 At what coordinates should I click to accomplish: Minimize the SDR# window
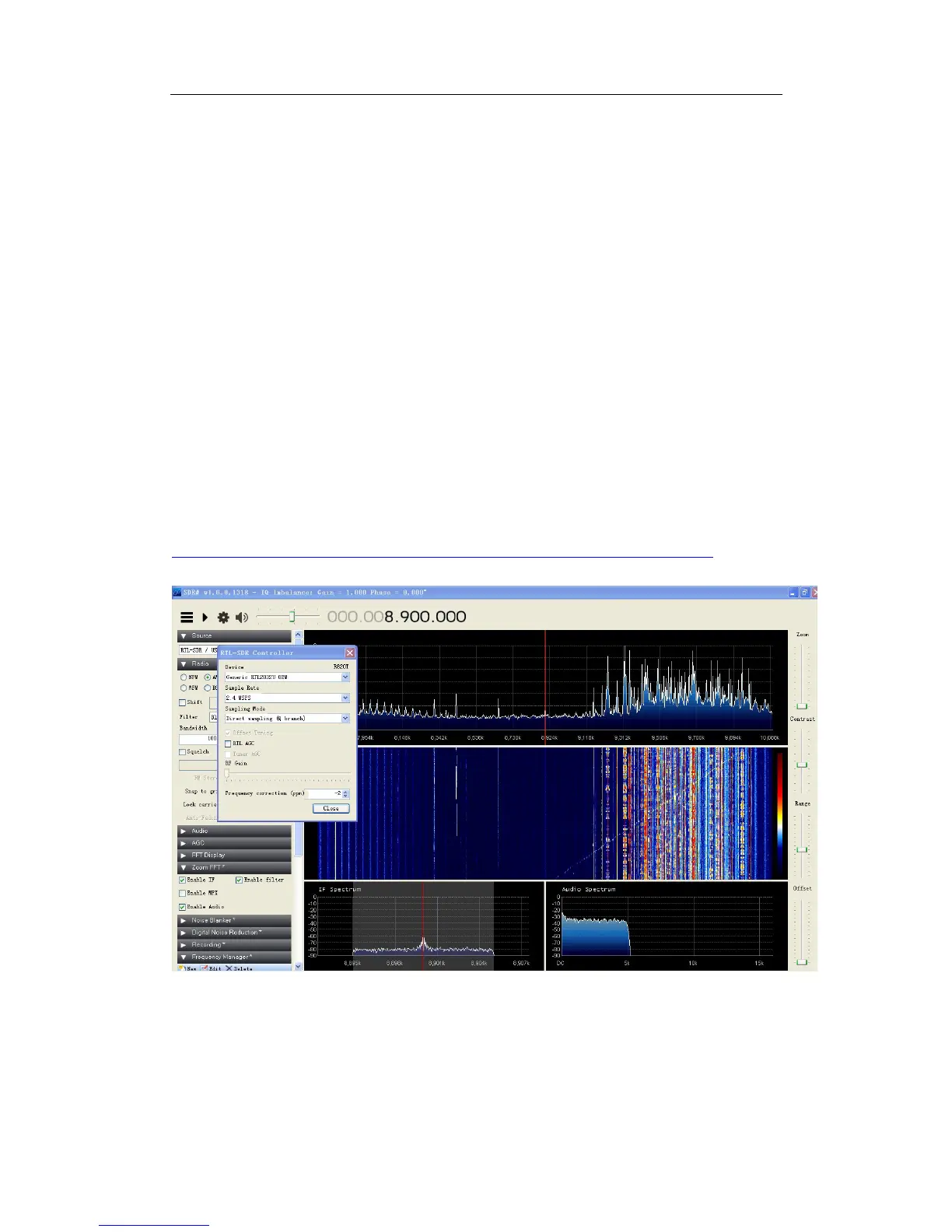pos(793,593)
